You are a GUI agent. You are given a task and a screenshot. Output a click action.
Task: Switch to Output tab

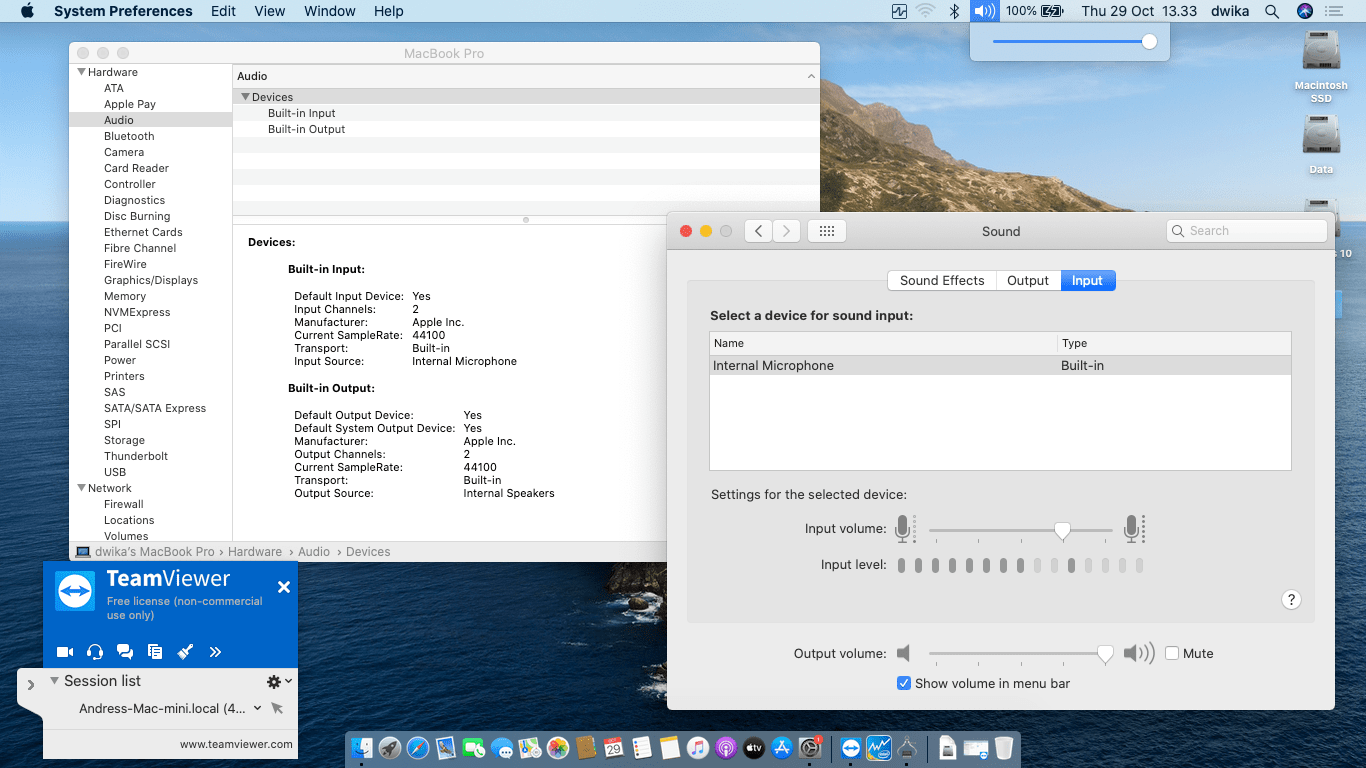[x=1028, y=281]
